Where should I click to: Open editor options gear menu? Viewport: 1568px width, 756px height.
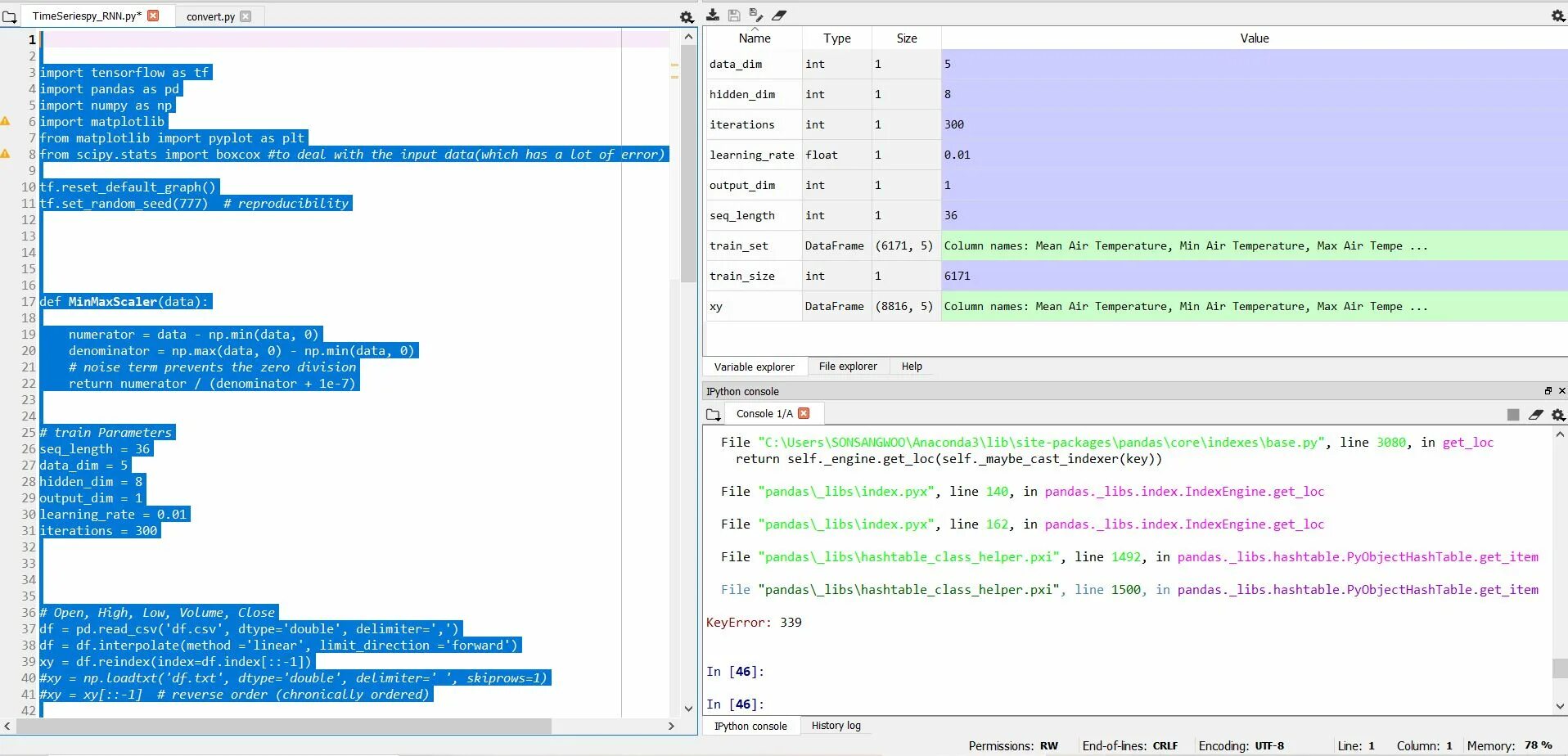coord(687,16)
